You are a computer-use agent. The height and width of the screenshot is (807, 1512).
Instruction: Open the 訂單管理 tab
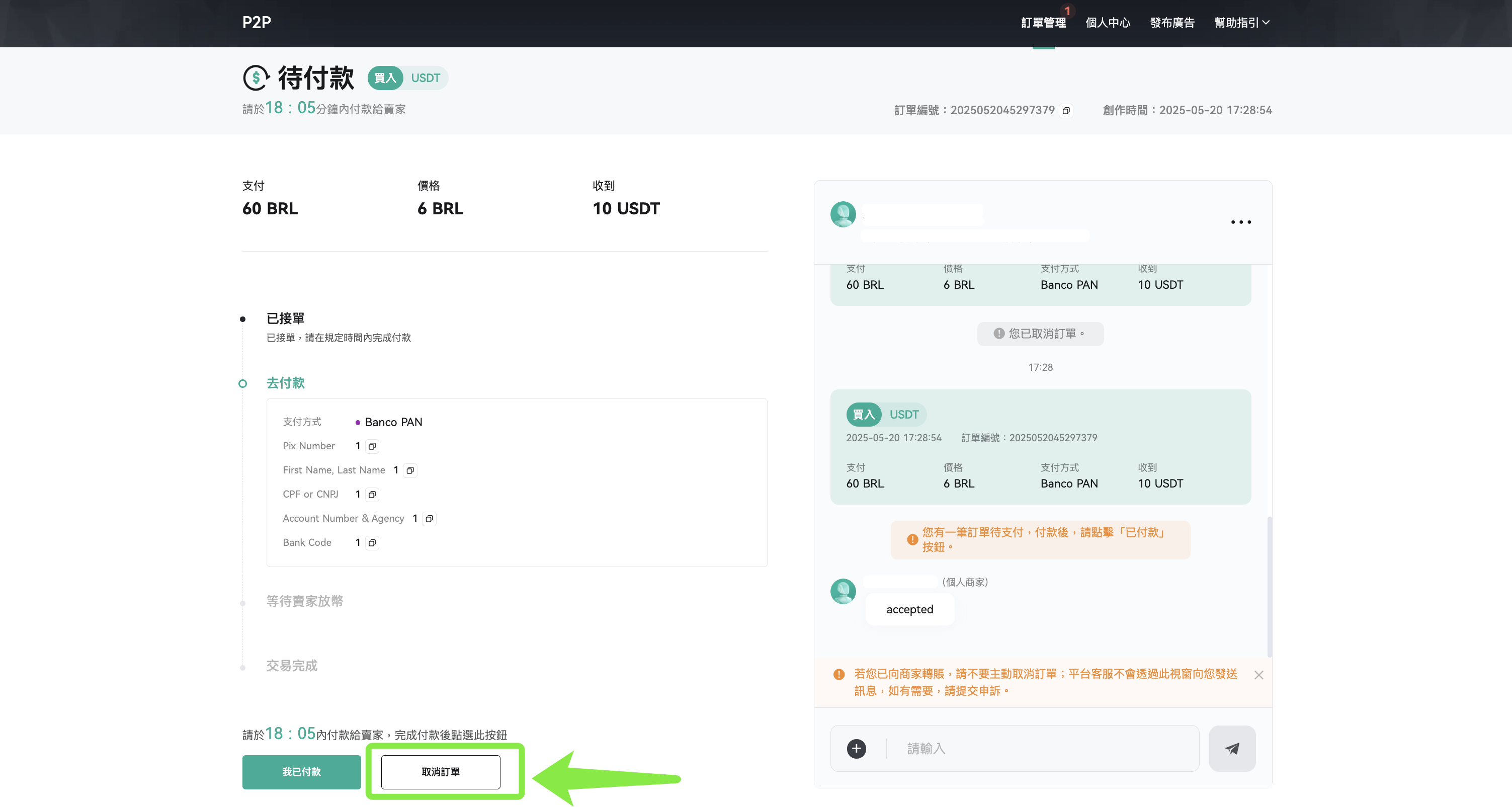click(x=1043, y=23)
